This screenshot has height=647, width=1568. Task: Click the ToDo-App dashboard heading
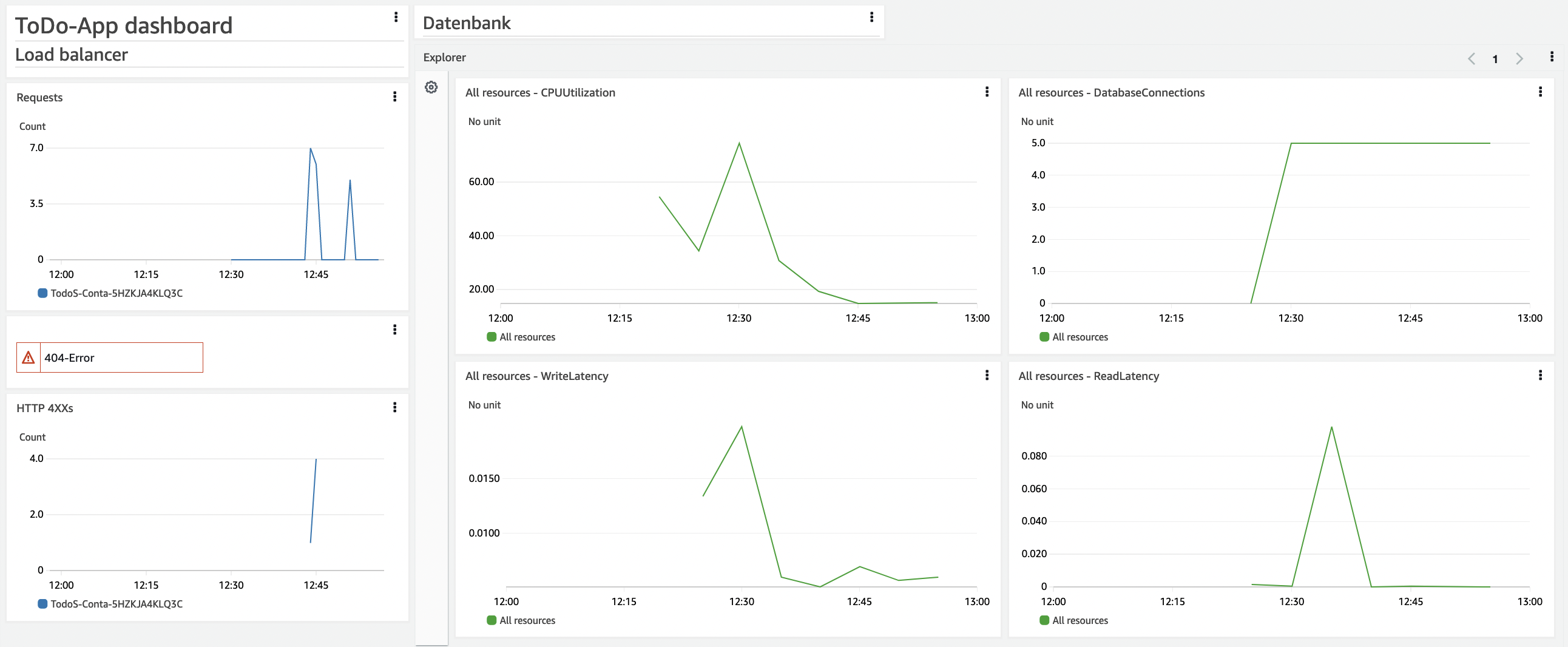coord(124,25)
